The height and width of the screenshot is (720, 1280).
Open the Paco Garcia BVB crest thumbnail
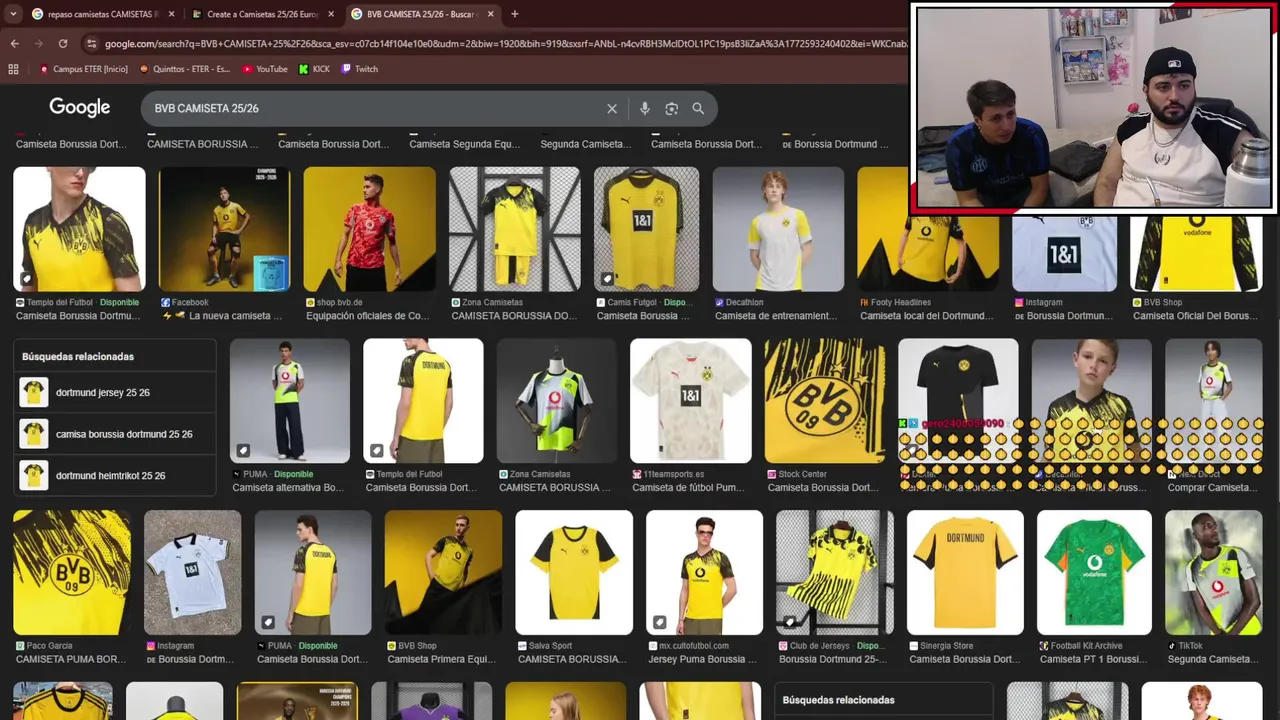click(x=72, y=573)
